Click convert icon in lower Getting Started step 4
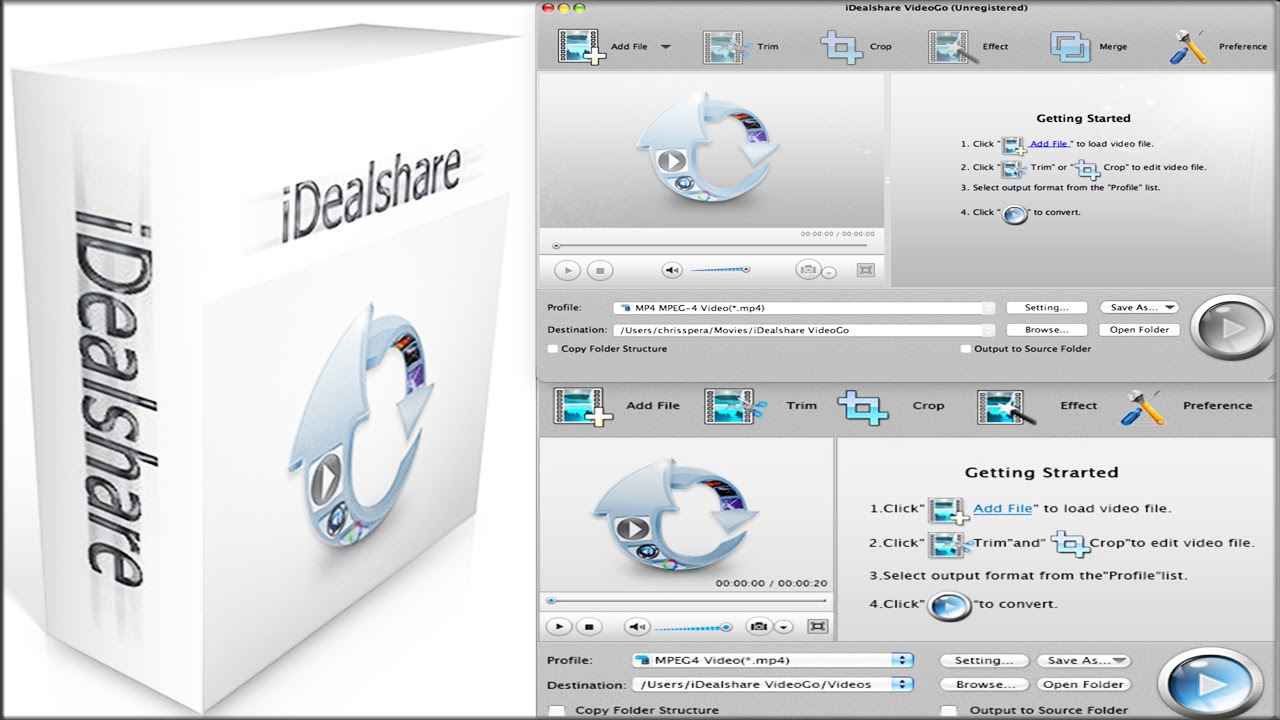 tap(949, 606)
